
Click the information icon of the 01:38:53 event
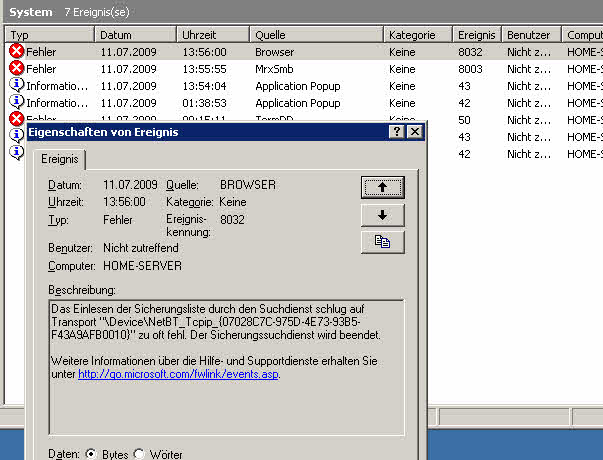click(16, 102)
